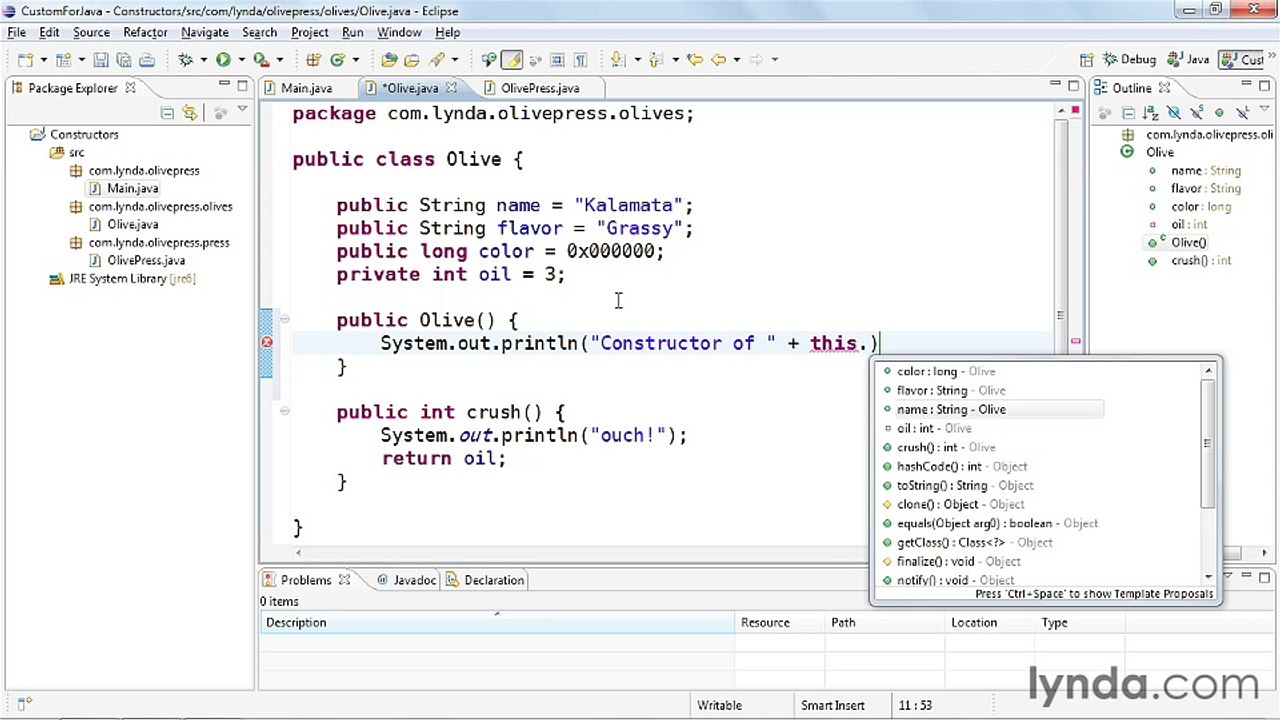This screenshot has height=720, width=1280.
Task: Open Back navigation history dropdown
Action: [x=736, y=60]
